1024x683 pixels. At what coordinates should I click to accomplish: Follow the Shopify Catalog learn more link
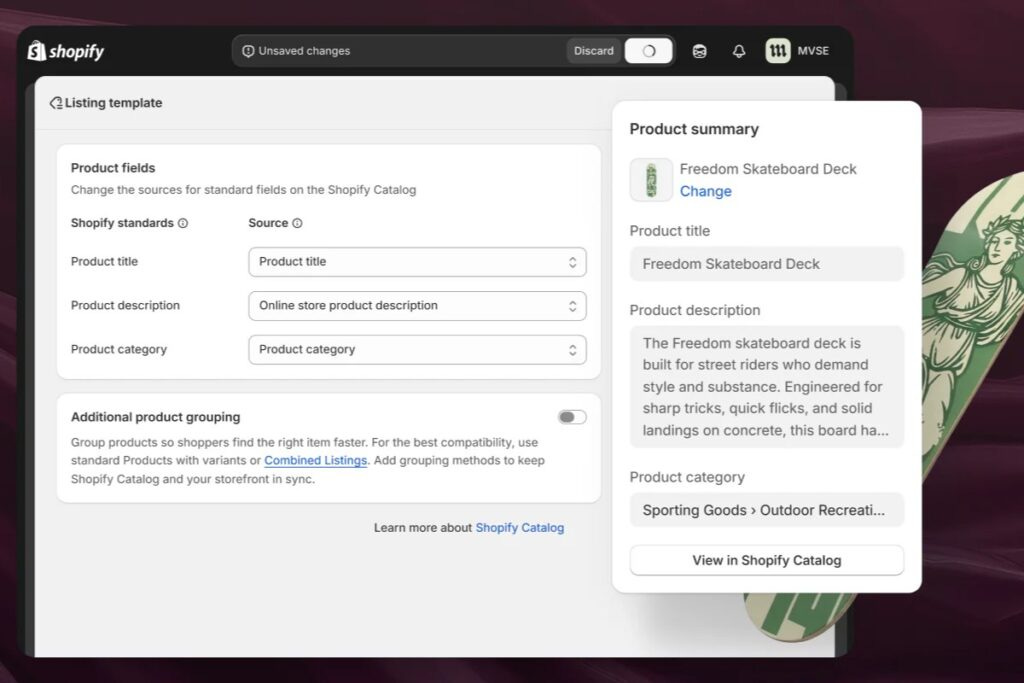(x=520, y=528)
